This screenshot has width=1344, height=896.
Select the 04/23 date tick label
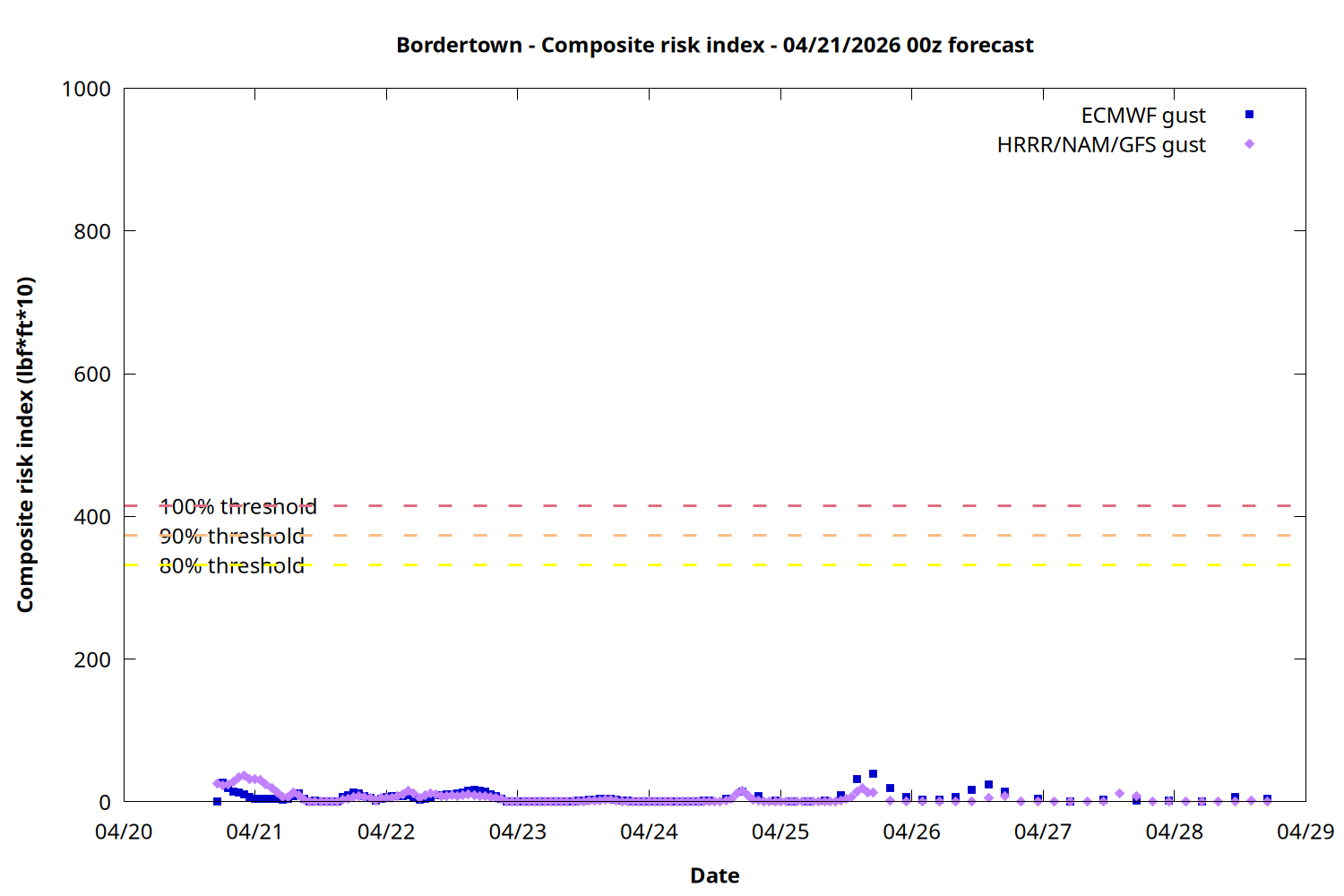pyautogui.click(x=517, y=831)
